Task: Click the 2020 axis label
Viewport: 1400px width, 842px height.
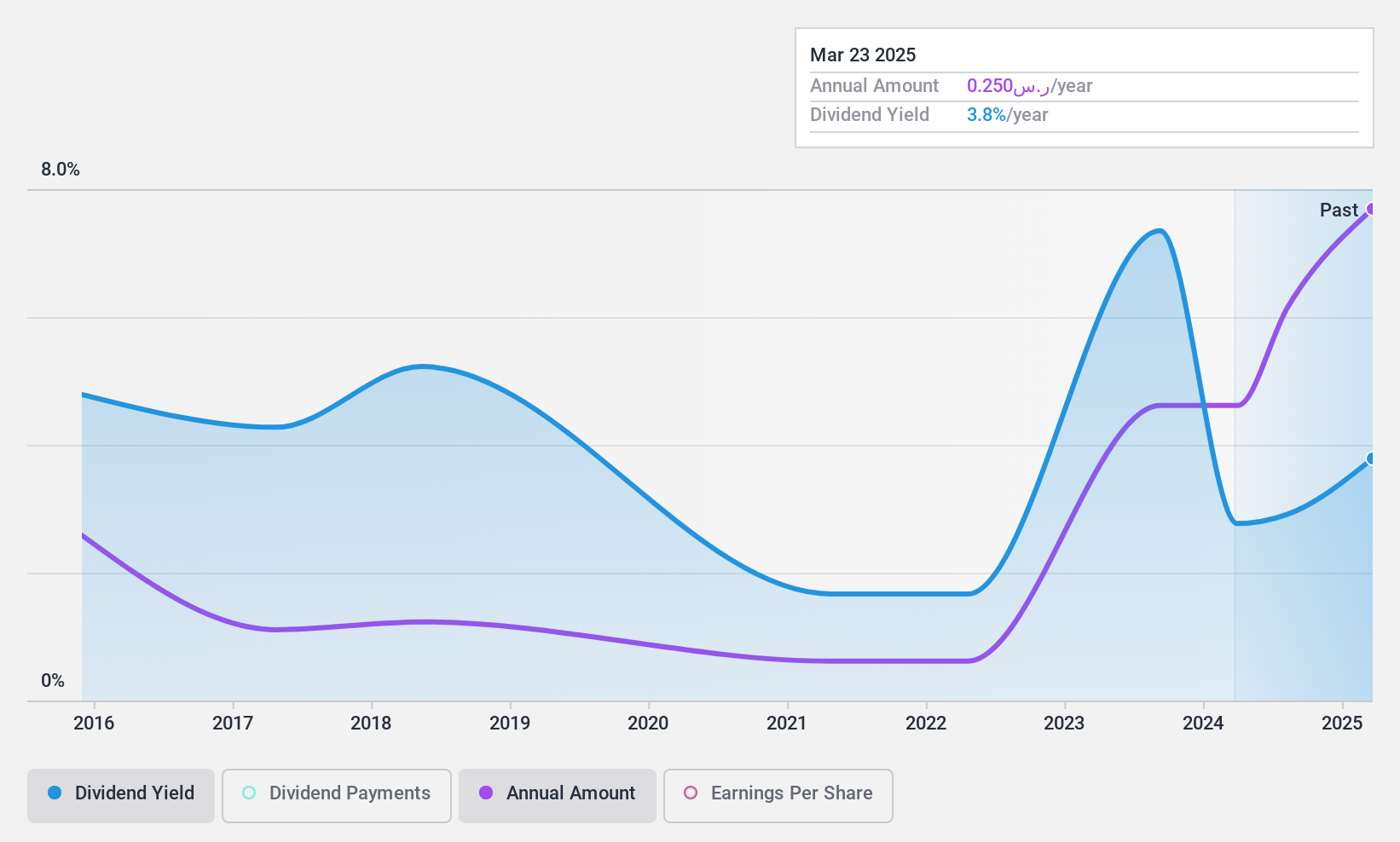Action: coord(648,724)
